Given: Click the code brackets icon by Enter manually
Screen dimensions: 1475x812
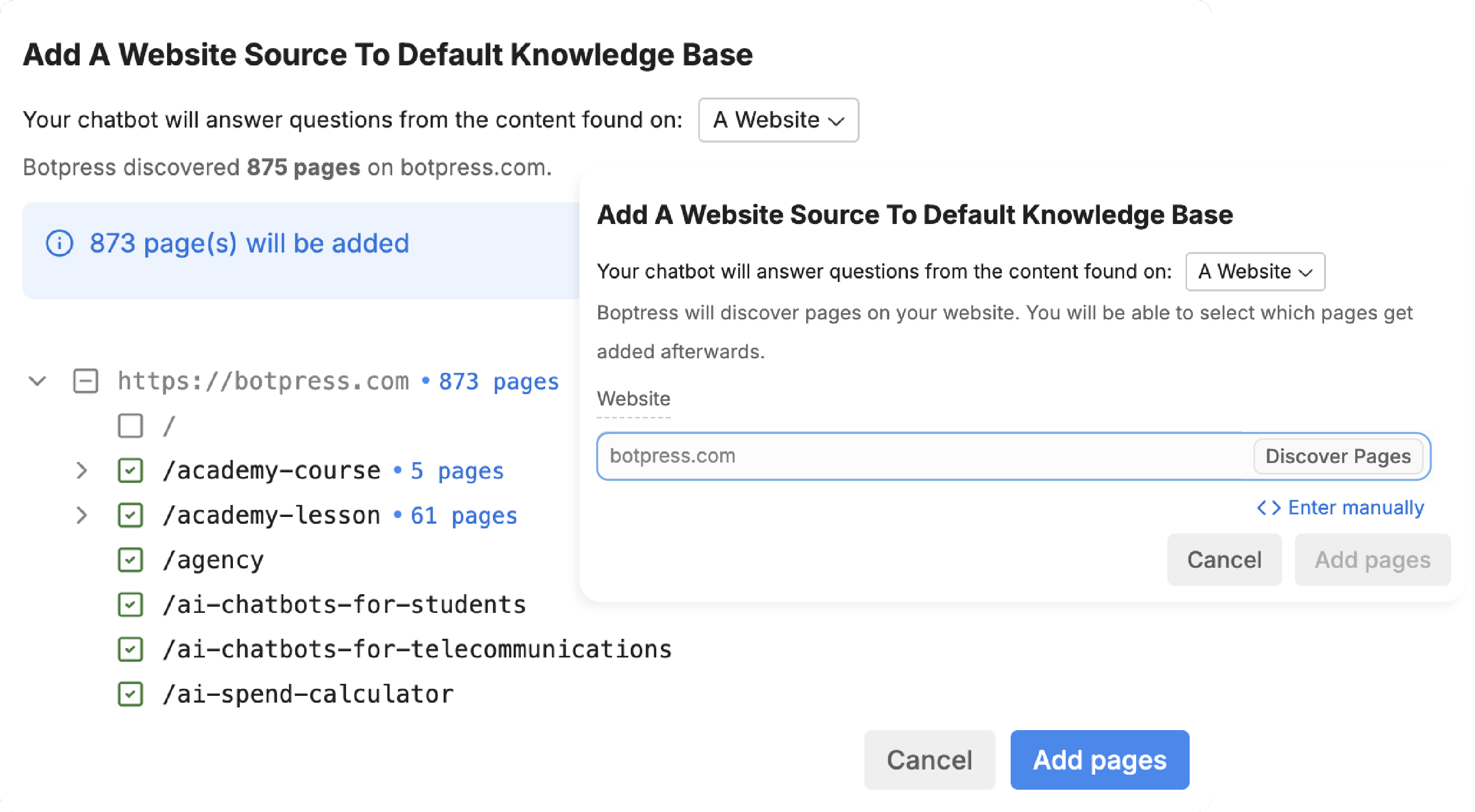Looking at the screenshot, I should [x=1269, y=508].
